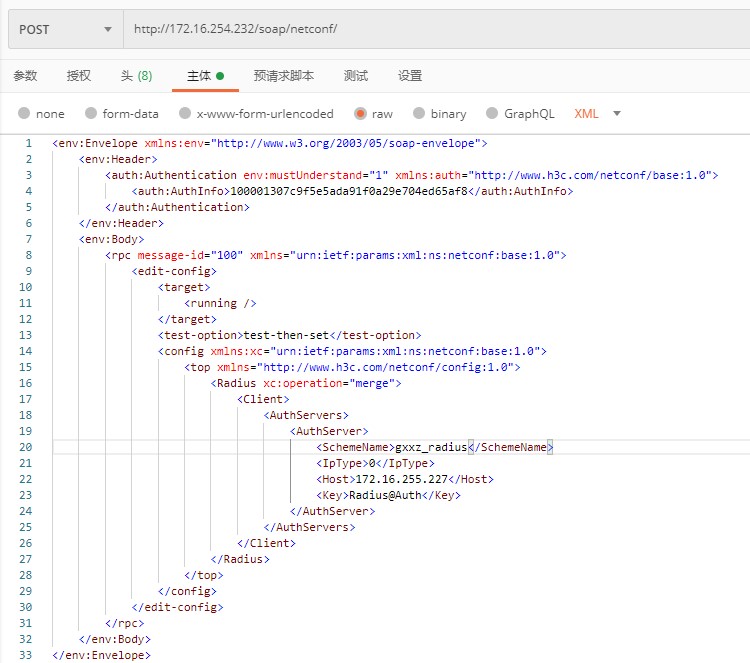This screenshot has width=750, height=663.
Task: Open the 授权 tab
Action: coord(79,76)
